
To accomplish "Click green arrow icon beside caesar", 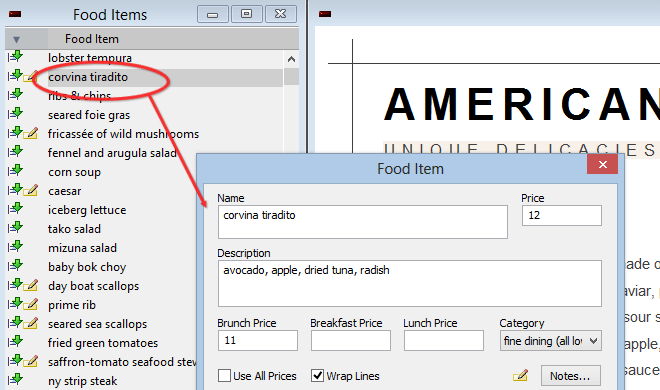I will coord(15,189).
